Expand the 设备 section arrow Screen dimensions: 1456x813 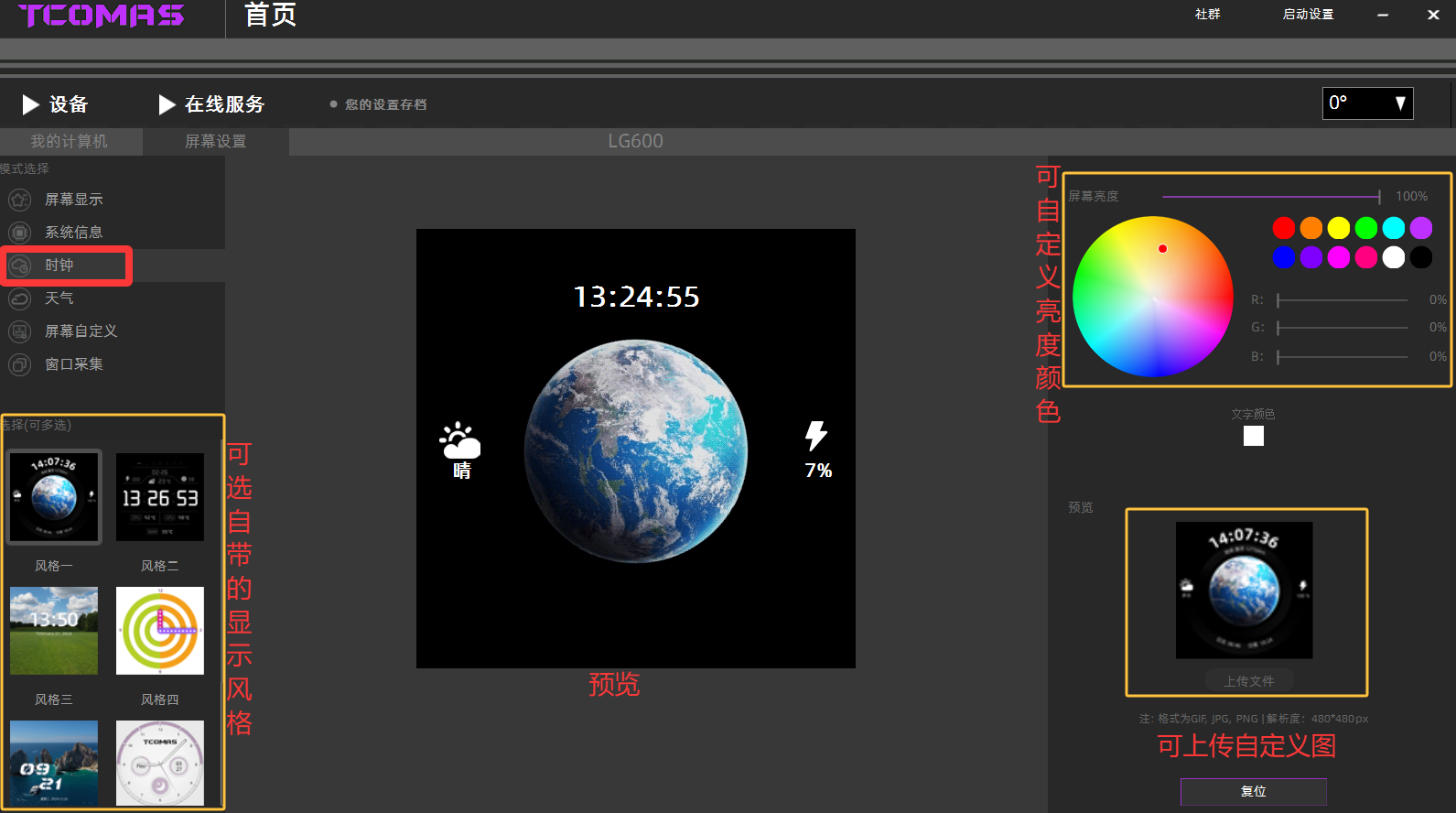tap(30, 104)
